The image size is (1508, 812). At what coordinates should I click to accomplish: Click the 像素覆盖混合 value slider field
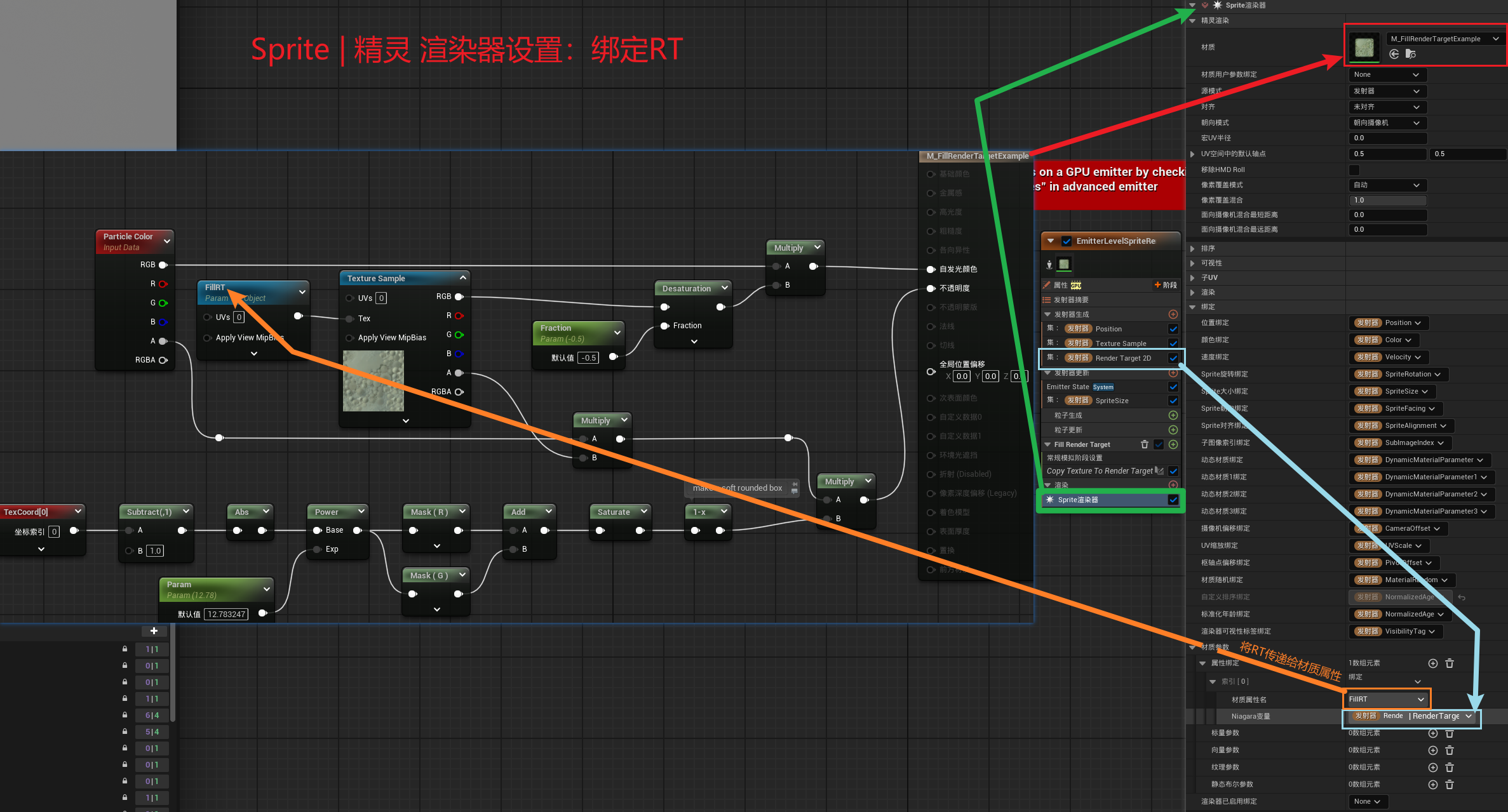(1387, 200)
